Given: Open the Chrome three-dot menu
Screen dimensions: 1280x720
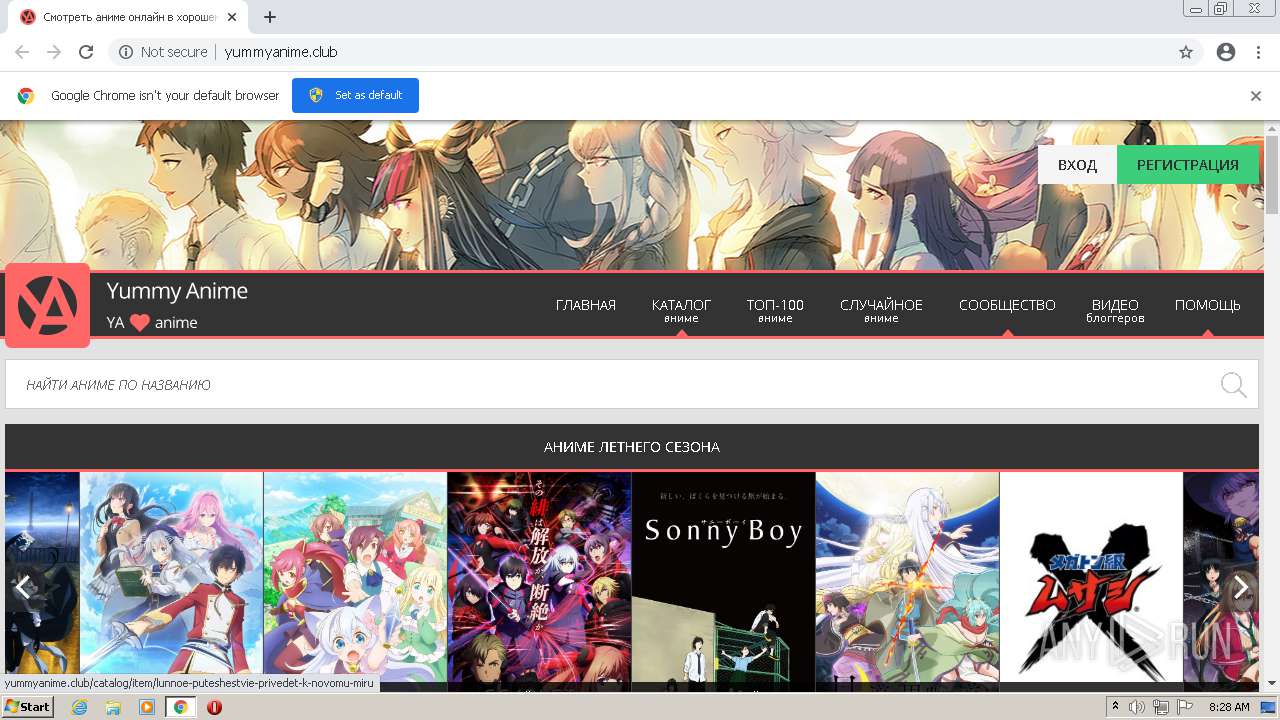Looking at the screenshot, I should 1258,52.
